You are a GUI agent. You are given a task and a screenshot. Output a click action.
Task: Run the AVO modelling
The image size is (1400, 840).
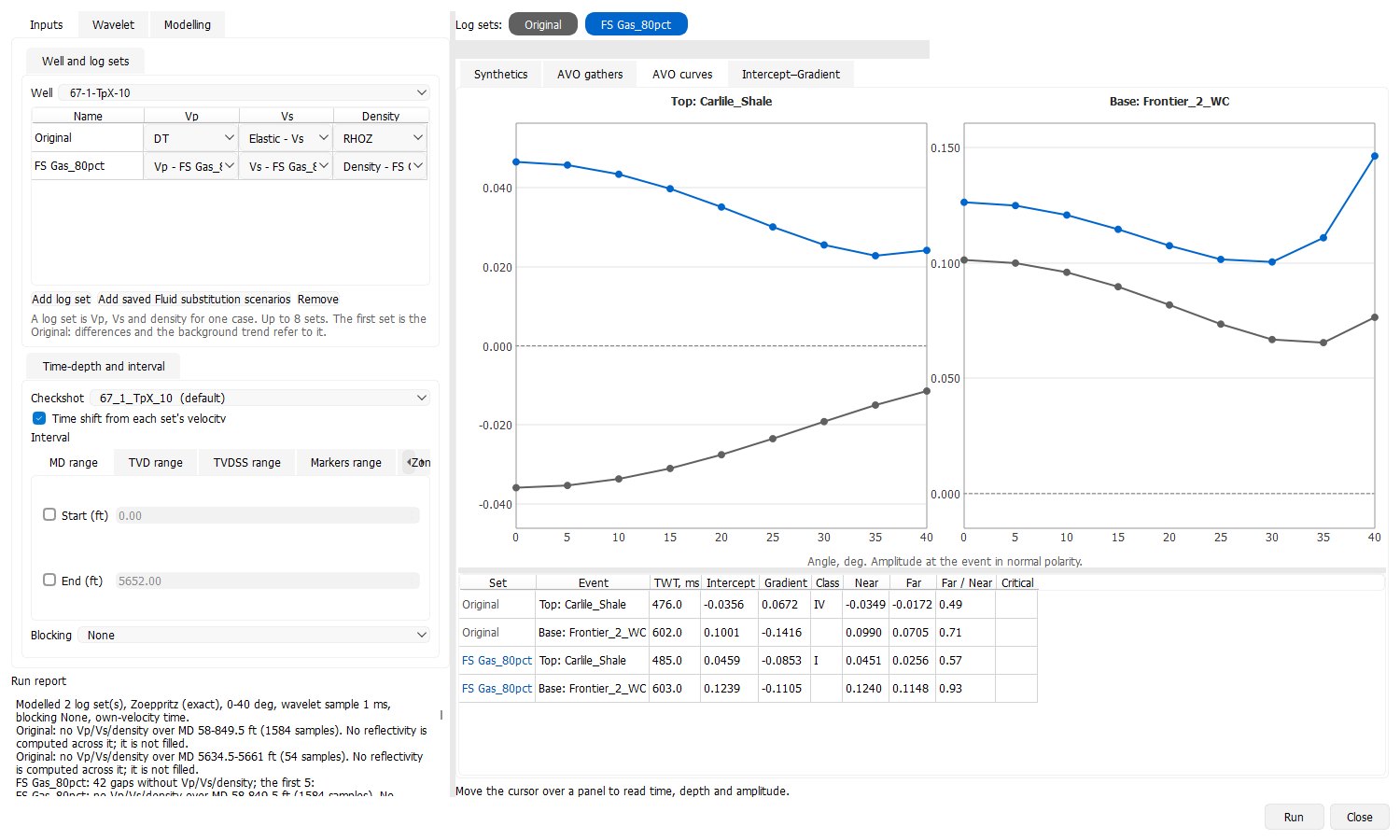click(1294, 817)
